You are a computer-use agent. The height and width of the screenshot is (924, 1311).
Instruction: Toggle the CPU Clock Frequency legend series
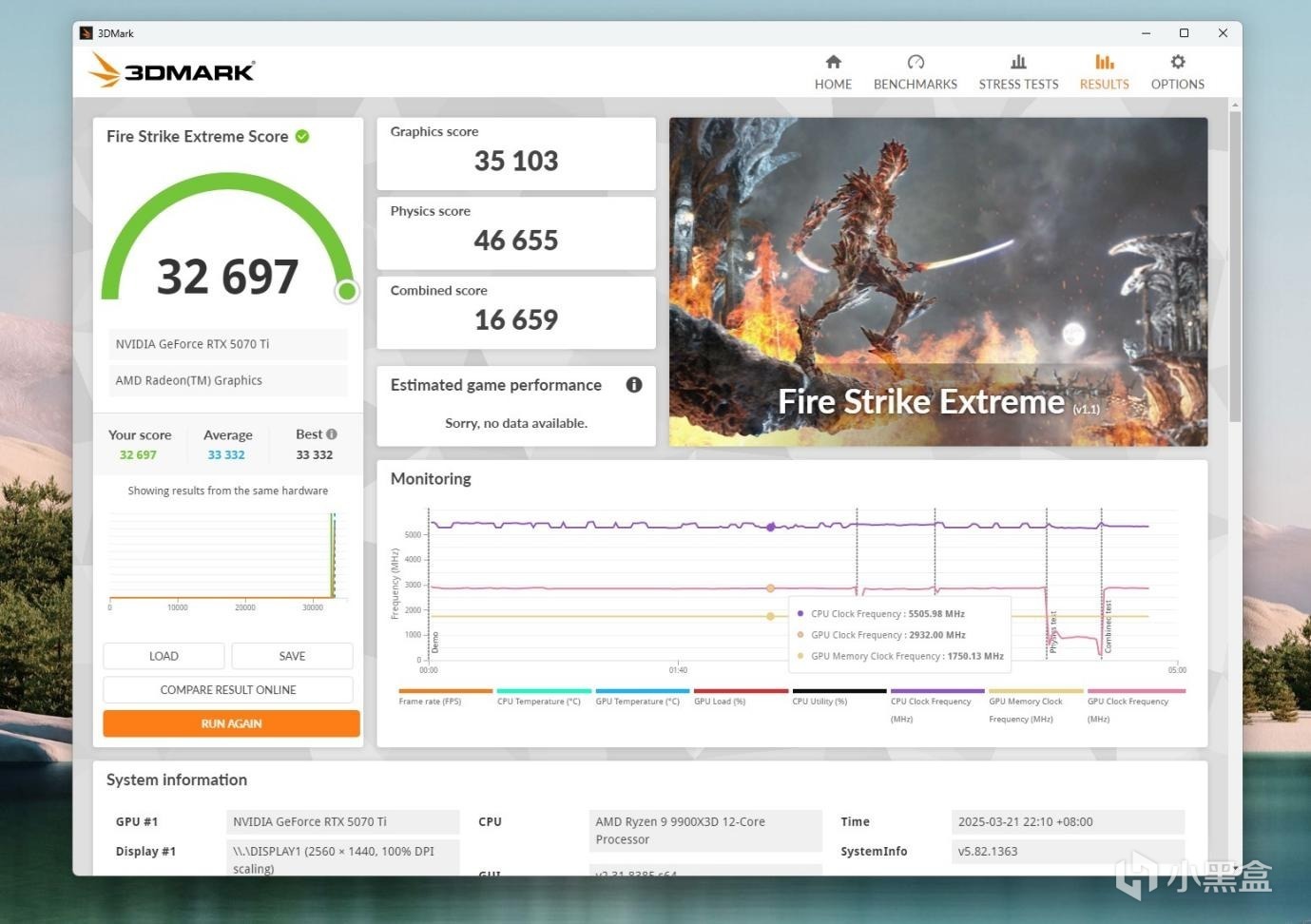[x=937, y=706]
